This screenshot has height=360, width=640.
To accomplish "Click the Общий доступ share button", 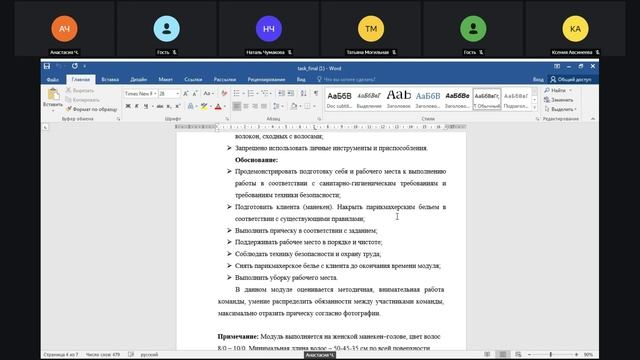I will click(x=571, y=80).
